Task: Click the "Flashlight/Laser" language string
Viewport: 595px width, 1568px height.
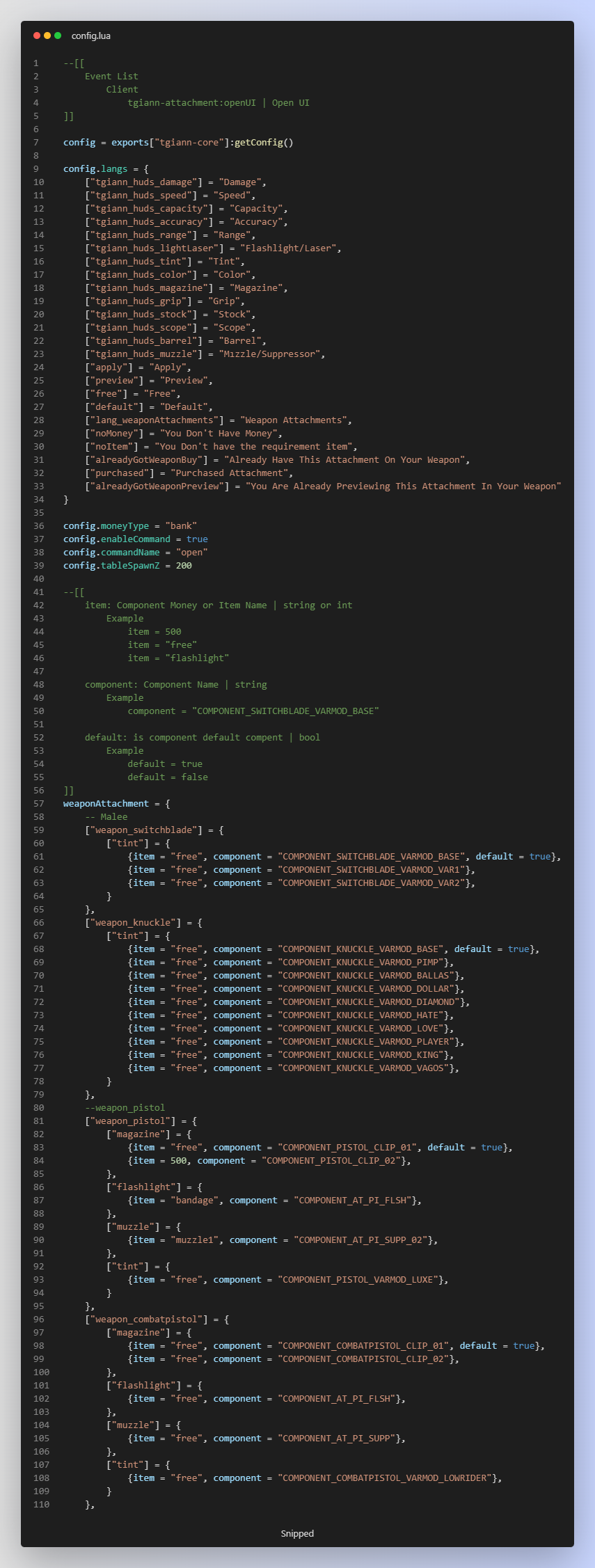Action: tap(290, 248)
